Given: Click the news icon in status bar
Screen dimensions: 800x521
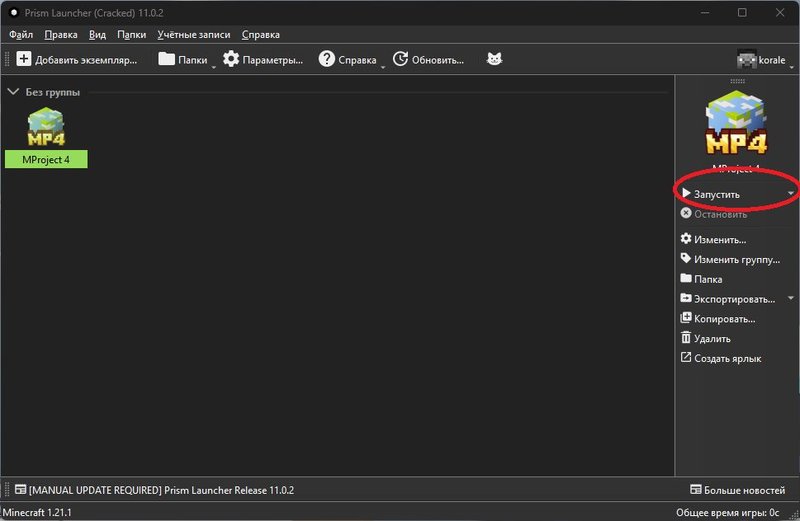Looking at the screenshot, I should coord(20,489).
